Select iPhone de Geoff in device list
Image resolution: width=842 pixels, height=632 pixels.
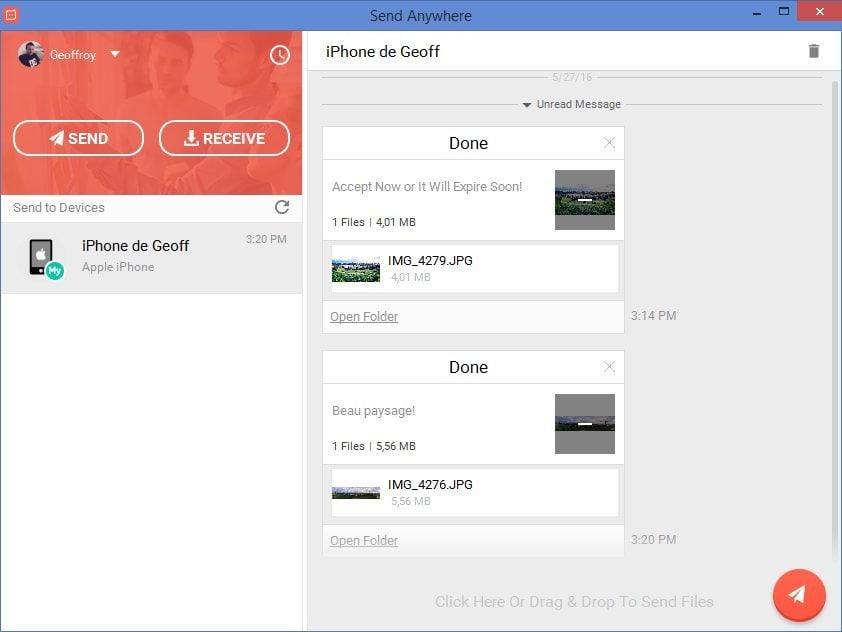(151, 257)
